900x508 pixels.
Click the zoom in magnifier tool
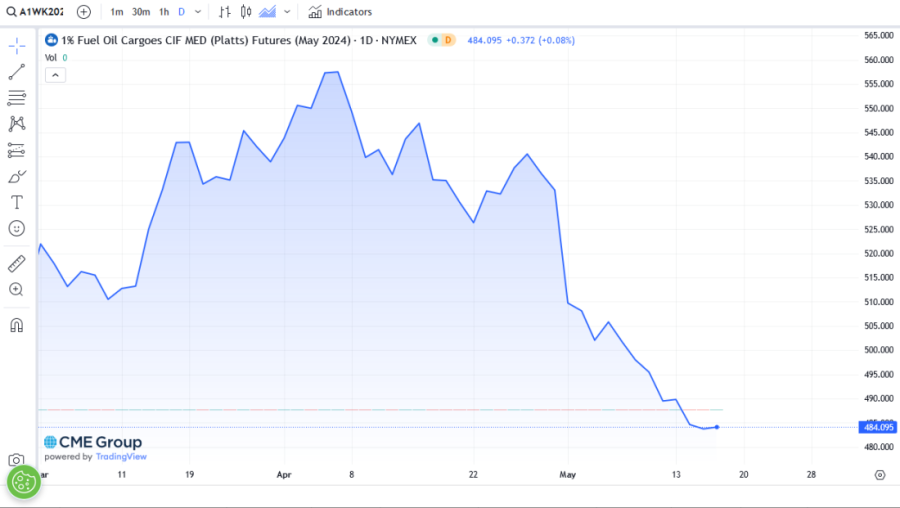coord(17,289)
